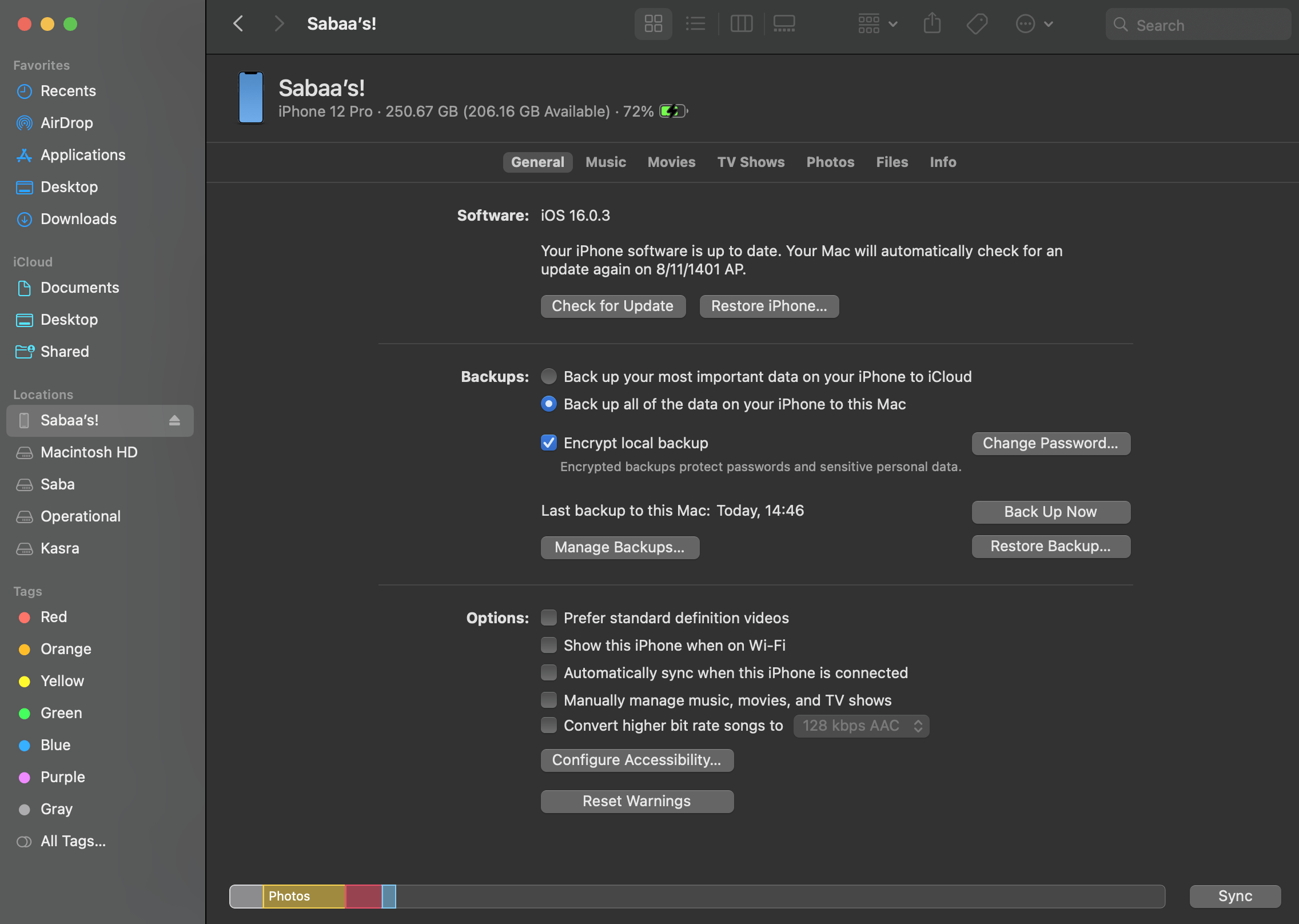Viewport: 1299px width, 924px height.
Task: Click the Share toolbar icon
Action: point(932,24)
